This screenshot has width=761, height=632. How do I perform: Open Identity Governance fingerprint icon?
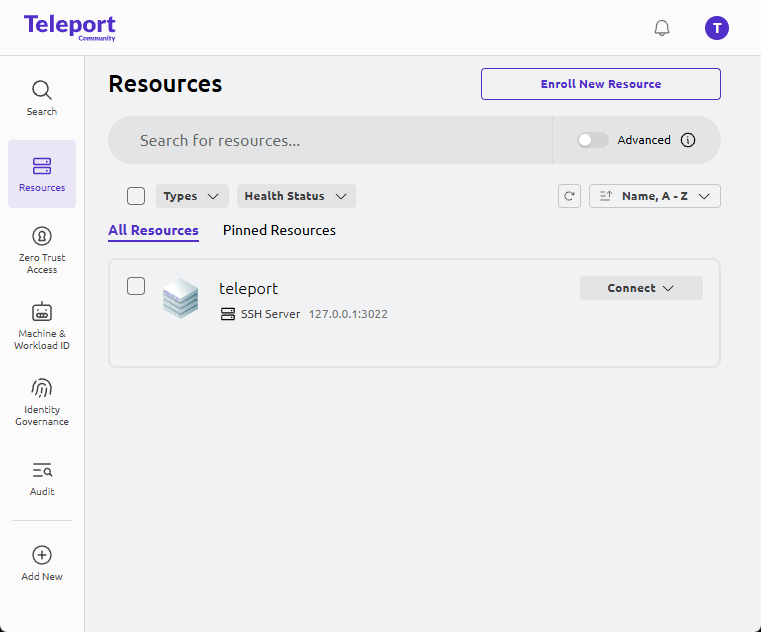point(42,389)
